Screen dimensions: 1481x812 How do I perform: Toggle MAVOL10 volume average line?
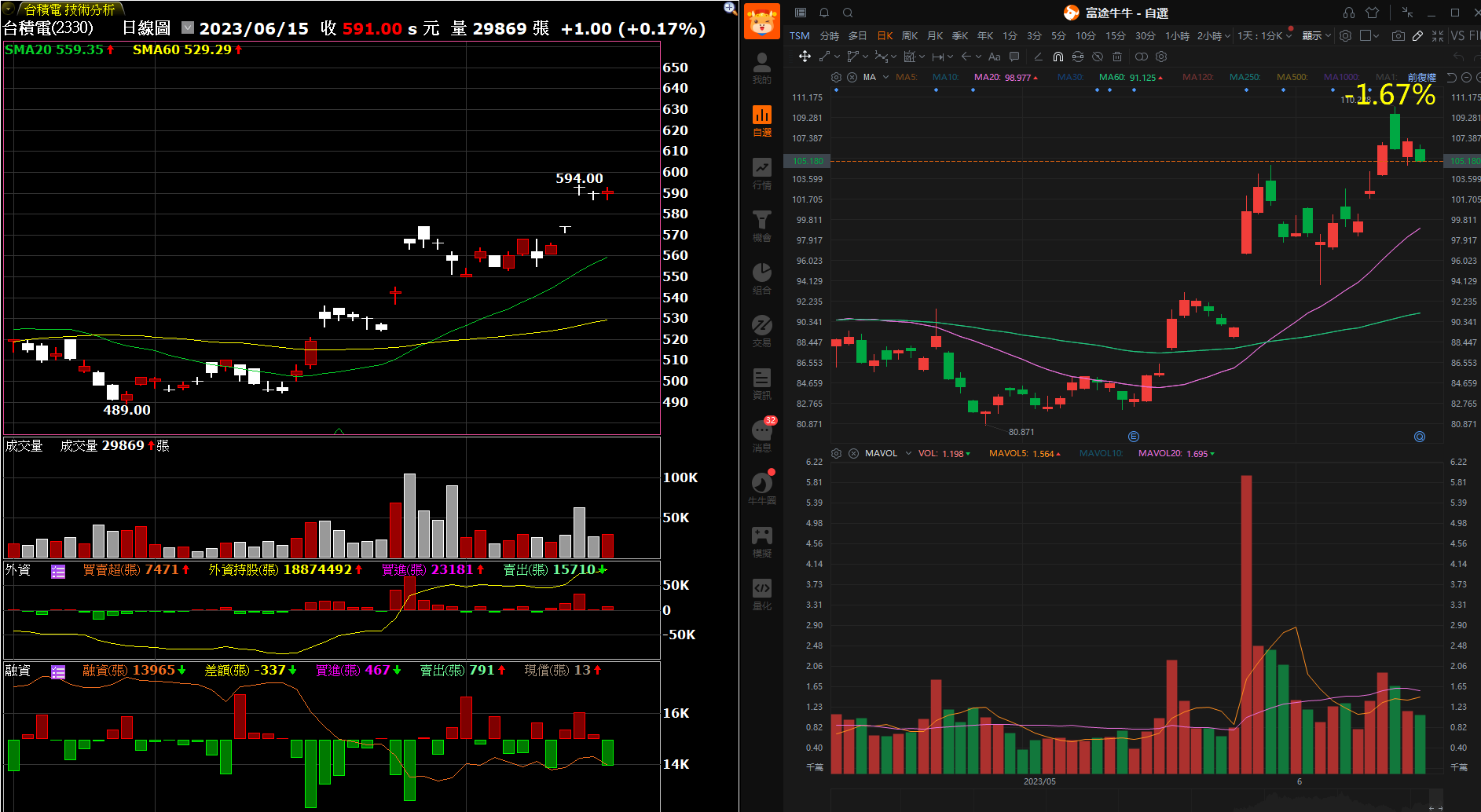[x=1101, y=453]
